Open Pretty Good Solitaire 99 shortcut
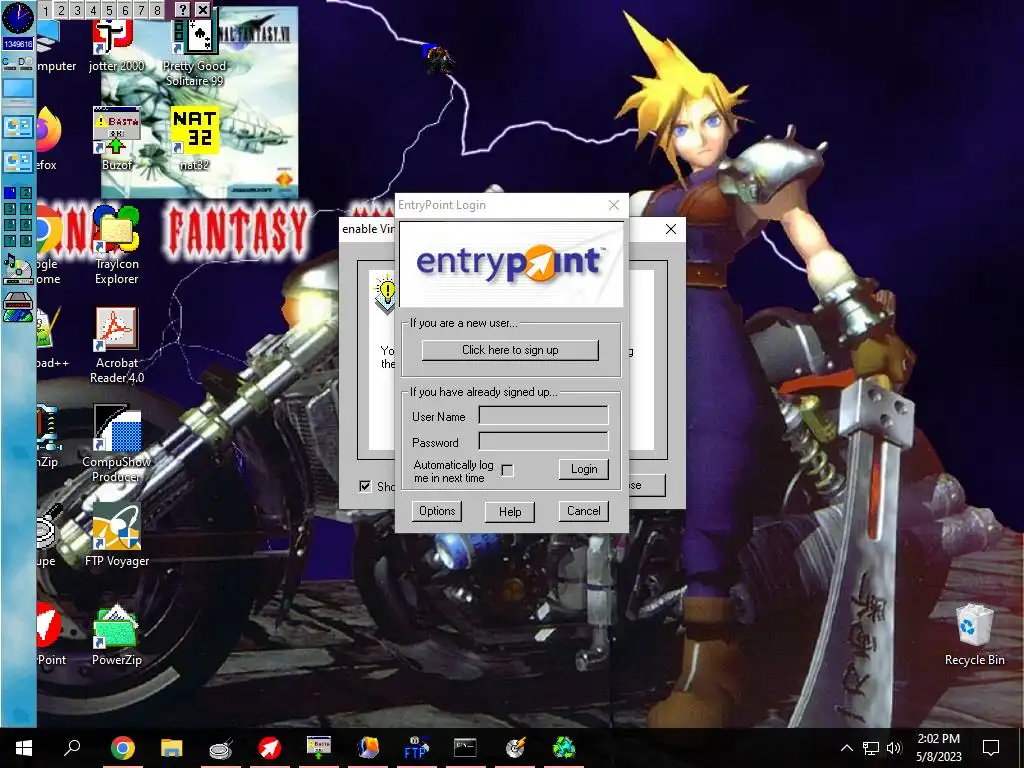1024x768 pixels. tap(195, 54)
